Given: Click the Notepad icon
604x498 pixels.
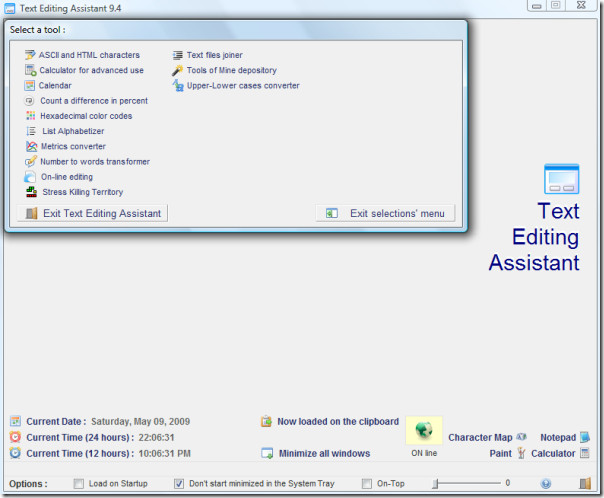Looking at the screenshot, I should [585, 437].
